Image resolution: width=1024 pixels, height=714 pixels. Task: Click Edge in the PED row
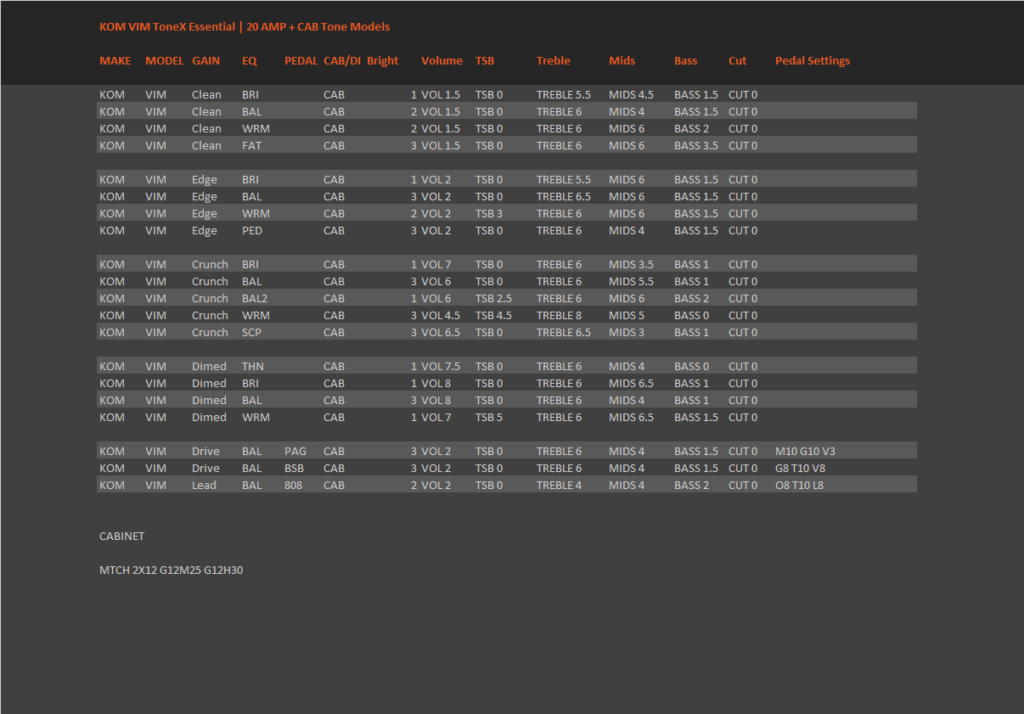click(x=204, y=231)
